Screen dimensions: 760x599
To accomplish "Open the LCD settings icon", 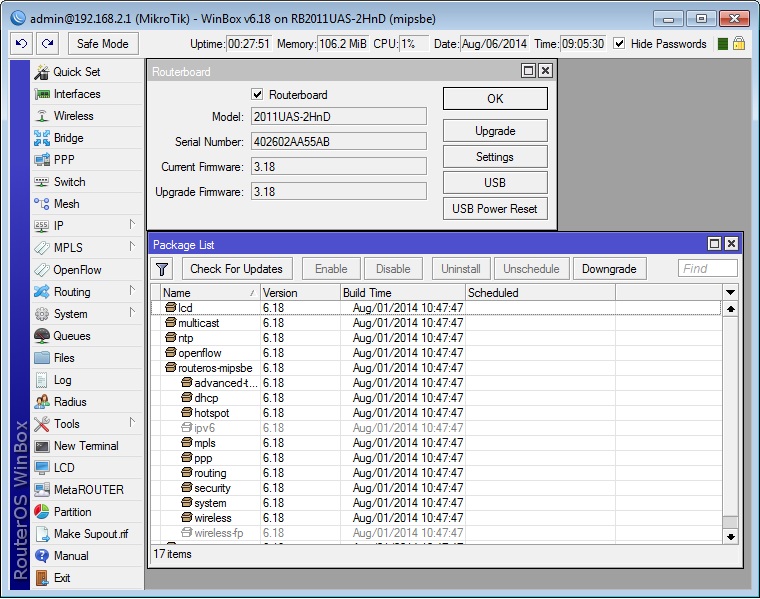I will pyautogui.click(x=42, y=468).
